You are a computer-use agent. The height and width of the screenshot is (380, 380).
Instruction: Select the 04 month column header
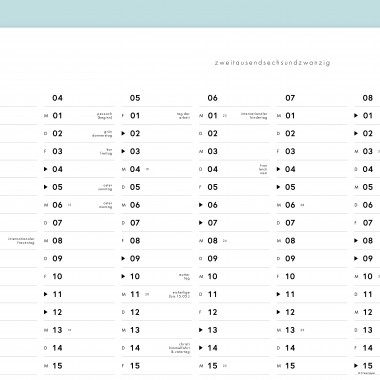click(57, 98)
